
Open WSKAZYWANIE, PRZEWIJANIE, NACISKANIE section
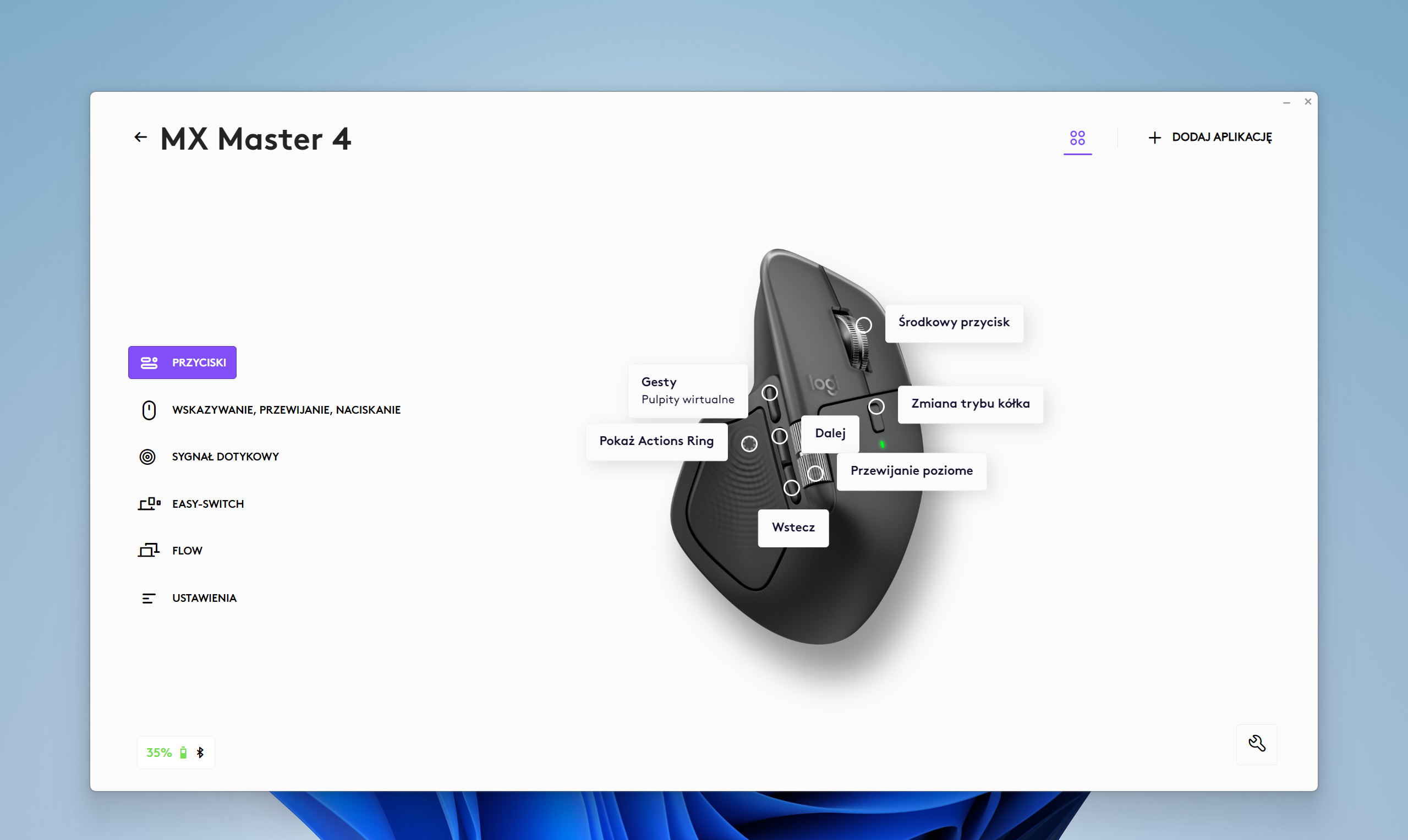coord(270,410)
